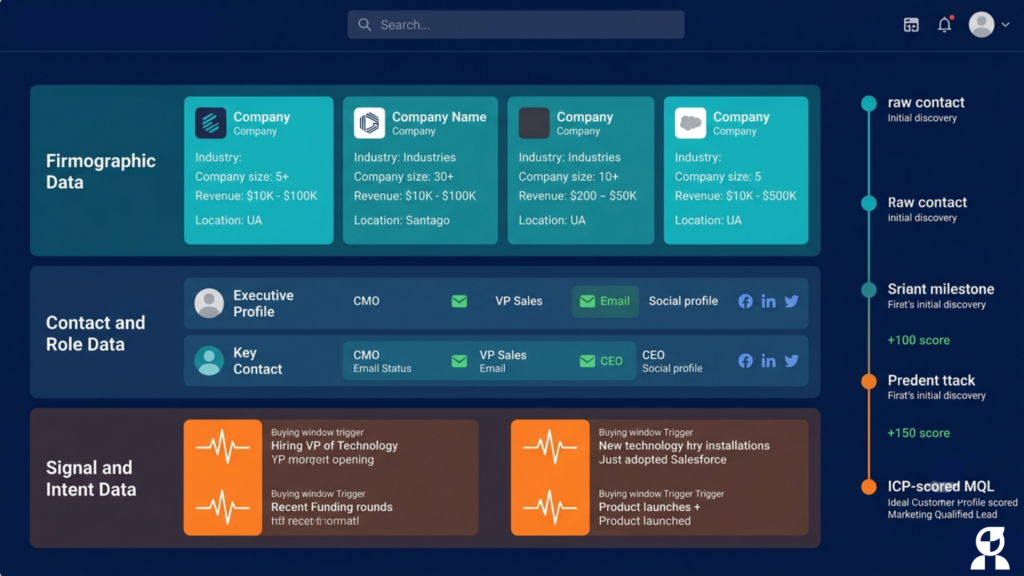
Task: Select the '+150 score' label
Action: pyautogui.click(x=918, y=433)
